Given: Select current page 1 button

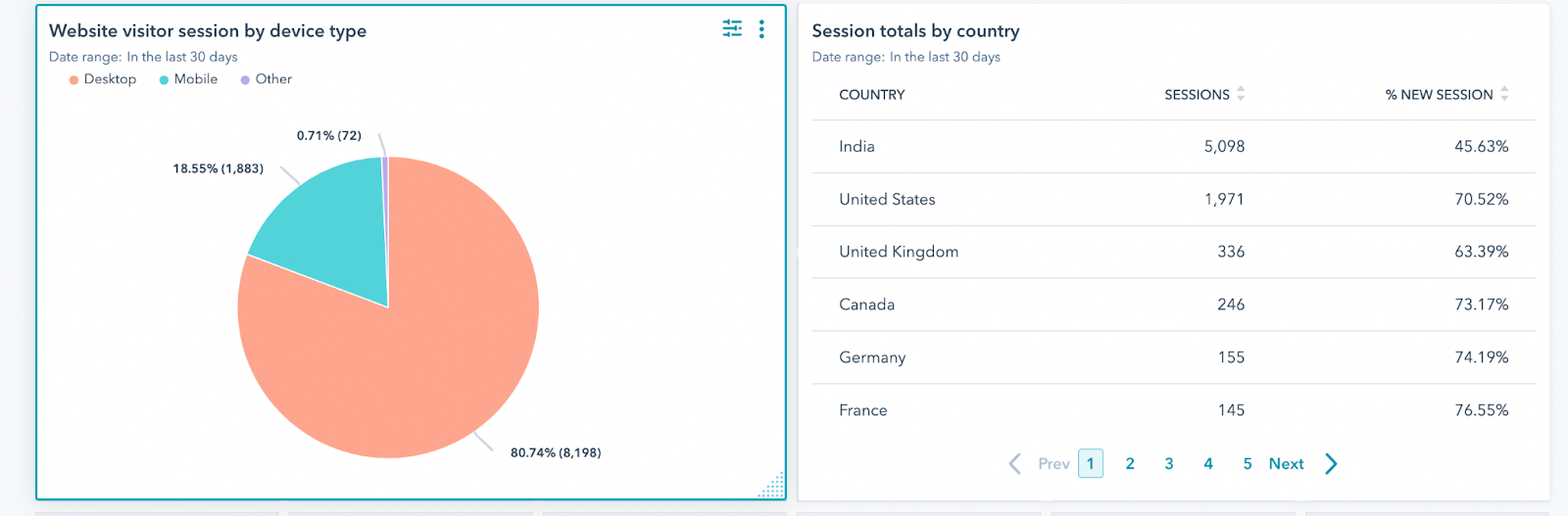Looking at the screenshot, I should (x=1091, y=464).
